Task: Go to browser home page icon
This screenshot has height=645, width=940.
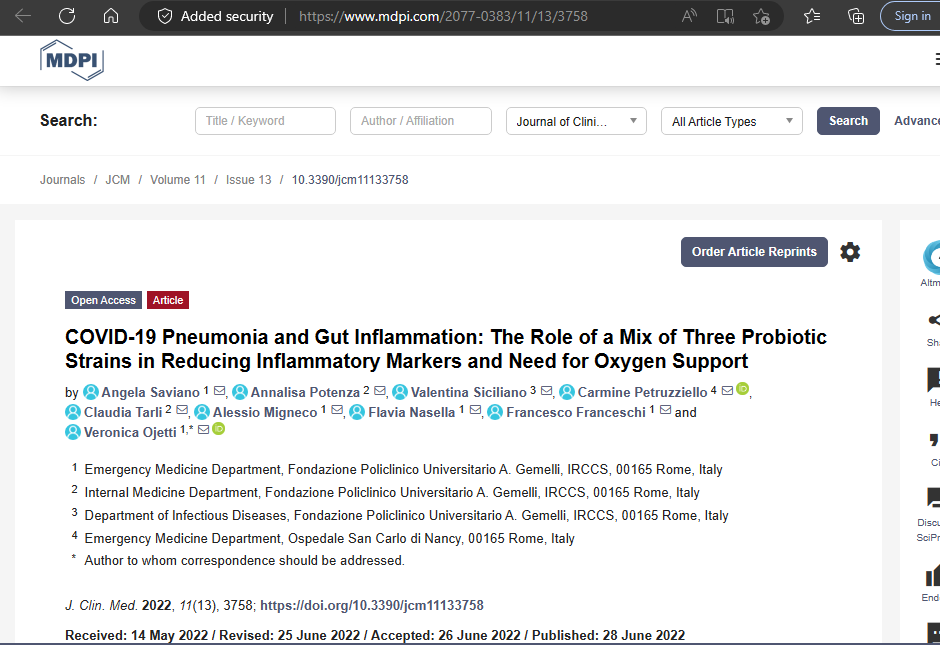Action: coord(111,16)
